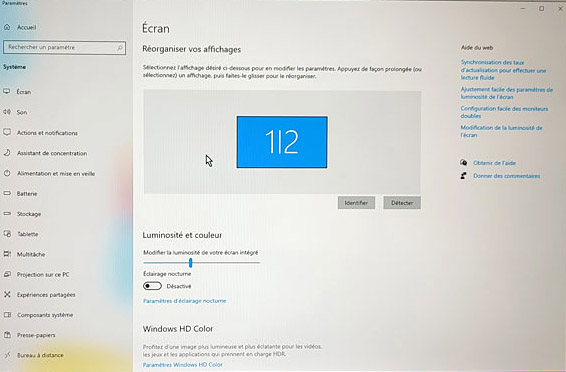Open Modification de la luminosité de l'écran link
Screen dimensions: 566x372
click(501, 131)
